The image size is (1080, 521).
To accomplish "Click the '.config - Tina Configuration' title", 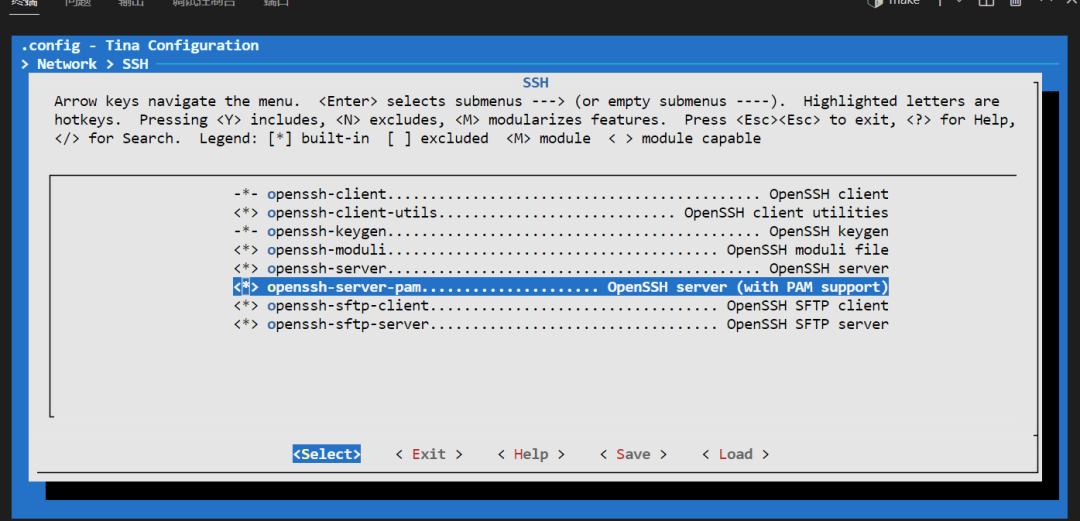I will point(140,45).
